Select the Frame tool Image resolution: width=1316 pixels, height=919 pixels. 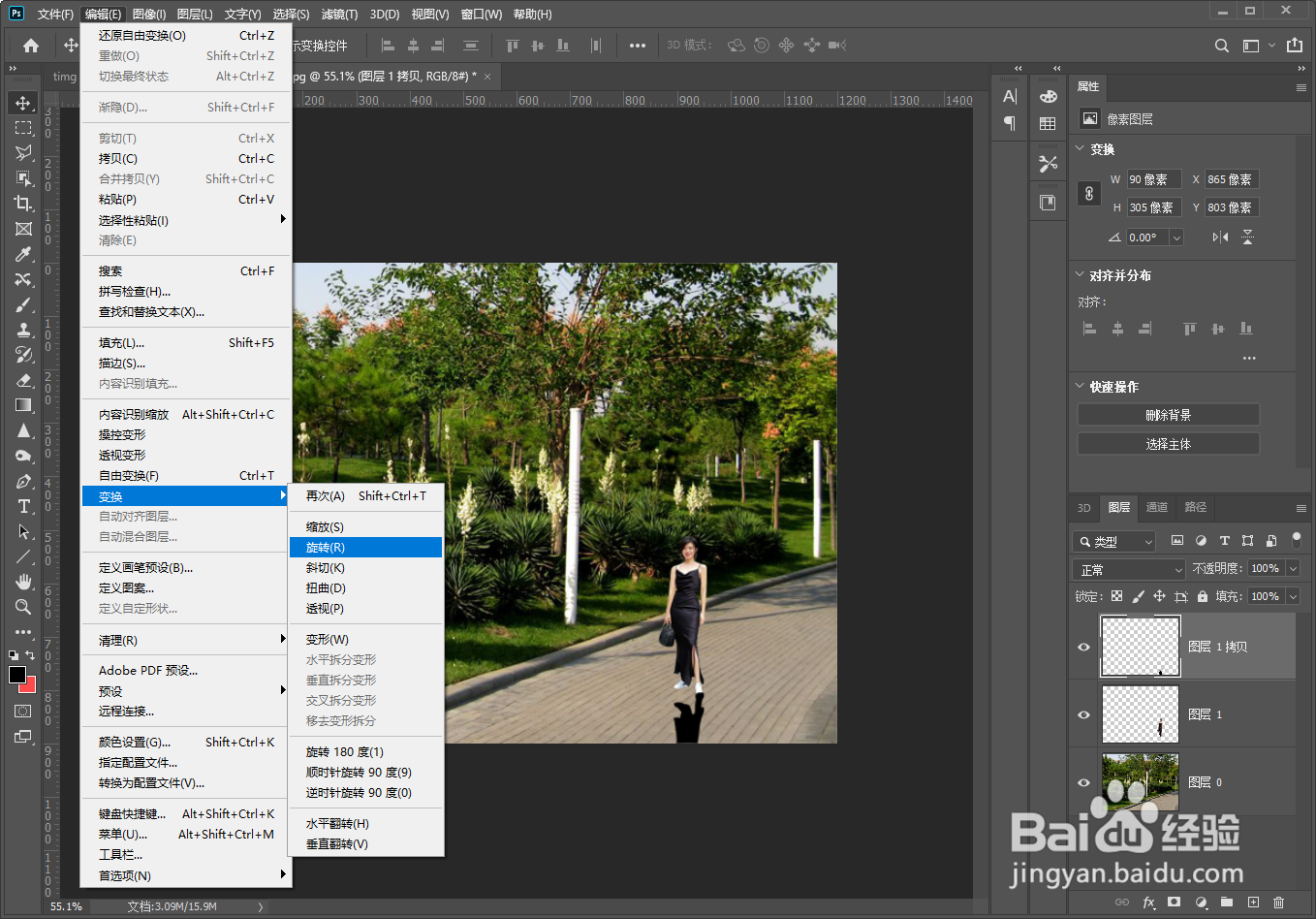[x=23, y=229]
